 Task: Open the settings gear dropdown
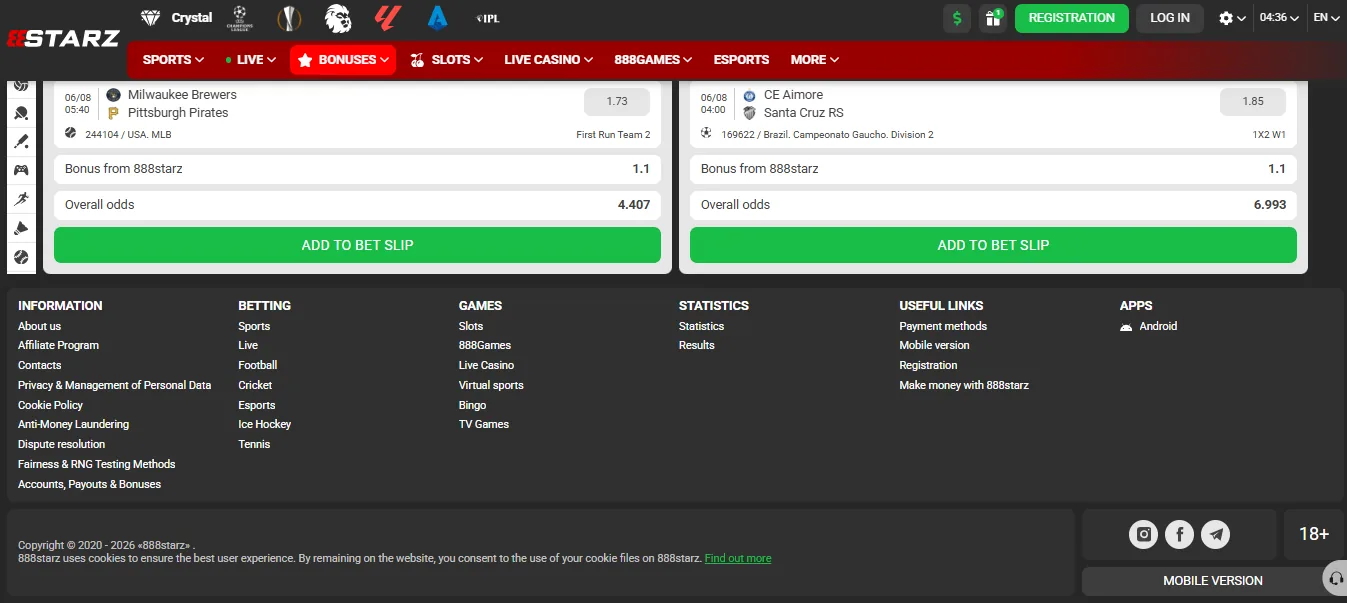[x=1232, y=18]
